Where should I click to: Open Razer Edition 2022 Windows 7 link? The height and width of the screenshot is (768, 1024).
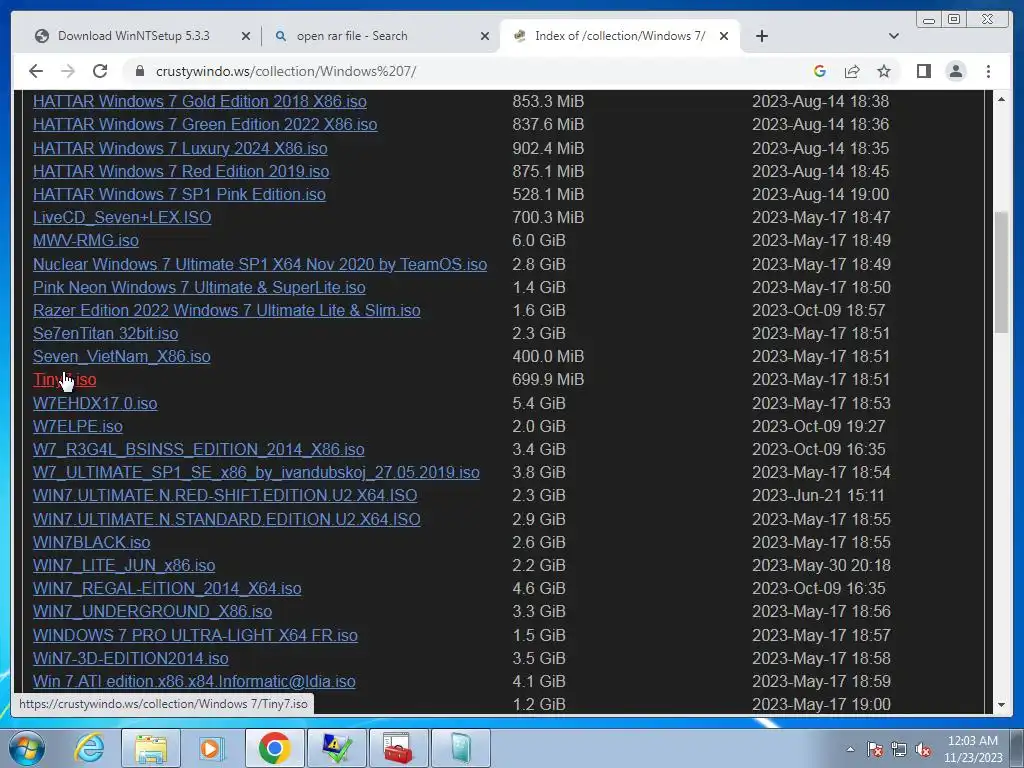click(x=227, y=310)
